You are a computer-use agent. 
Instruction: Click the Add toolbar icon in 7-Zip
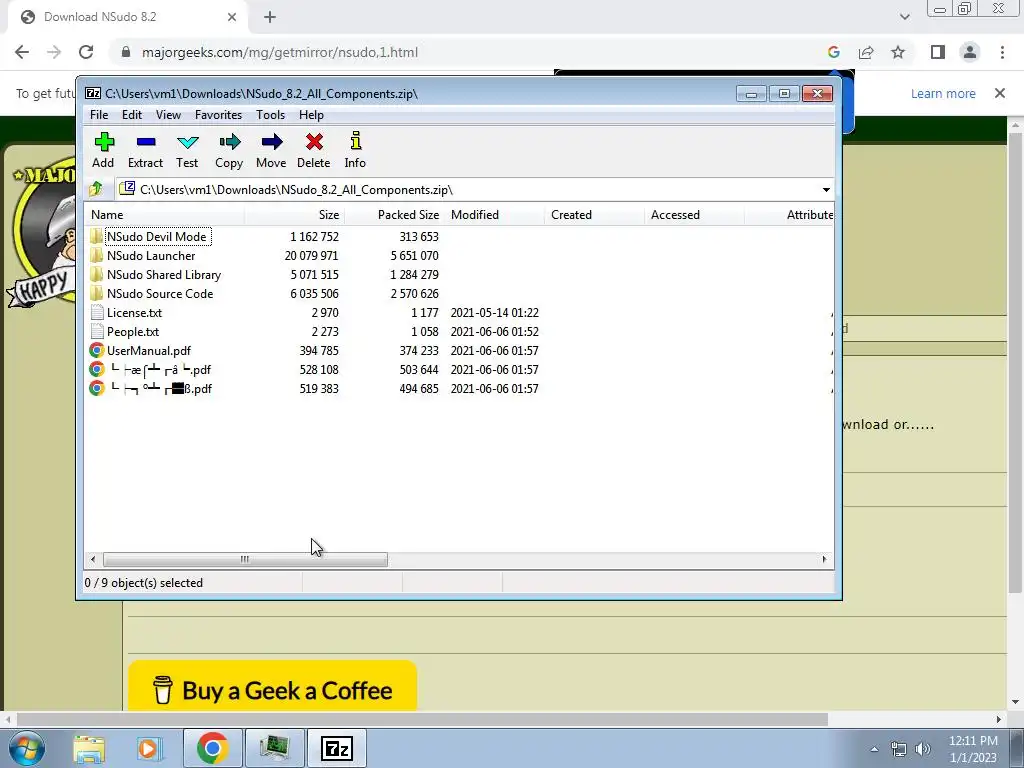[103, 150]
